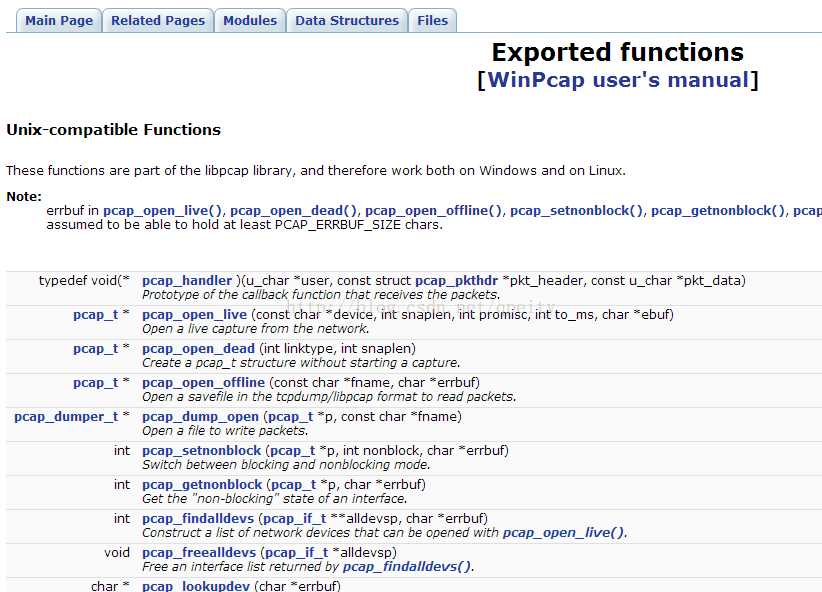Open pcap_open_dead function in table
Image resolution: width=822 pixels, height=592 pixels.
coord(198,349)
